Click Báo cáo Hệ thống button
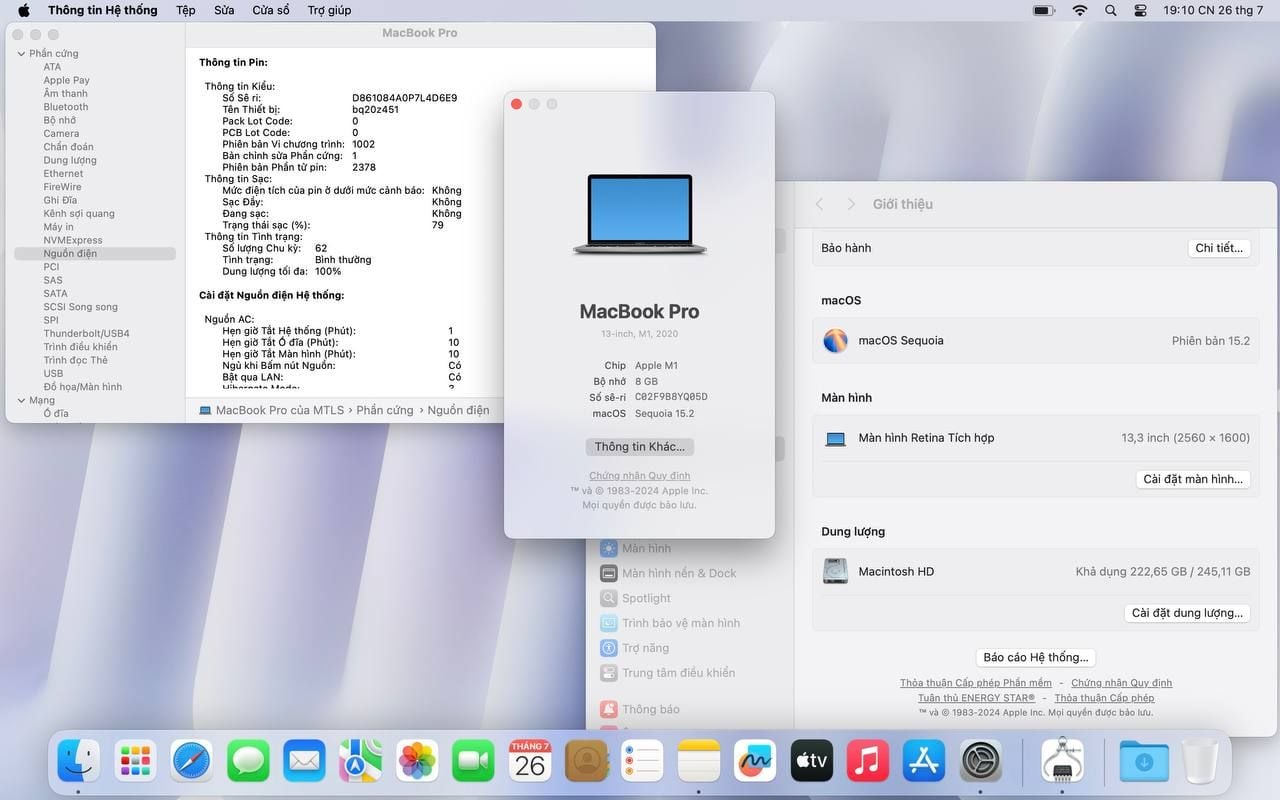The width and height of the screenshot is (1280, 800). (x=1036, y=657)
